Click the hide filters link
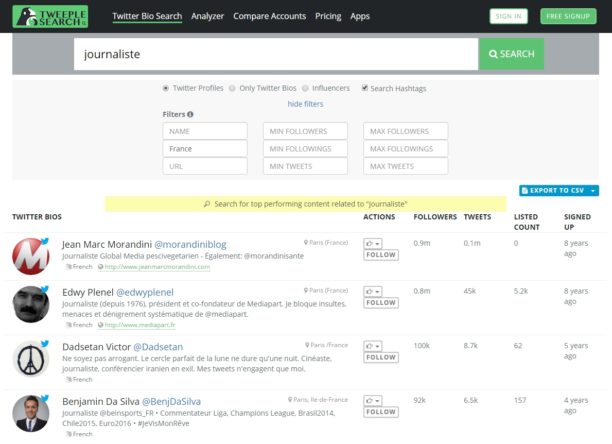The image size is (612, 444). pyautogui.click(x=305, y=104)
